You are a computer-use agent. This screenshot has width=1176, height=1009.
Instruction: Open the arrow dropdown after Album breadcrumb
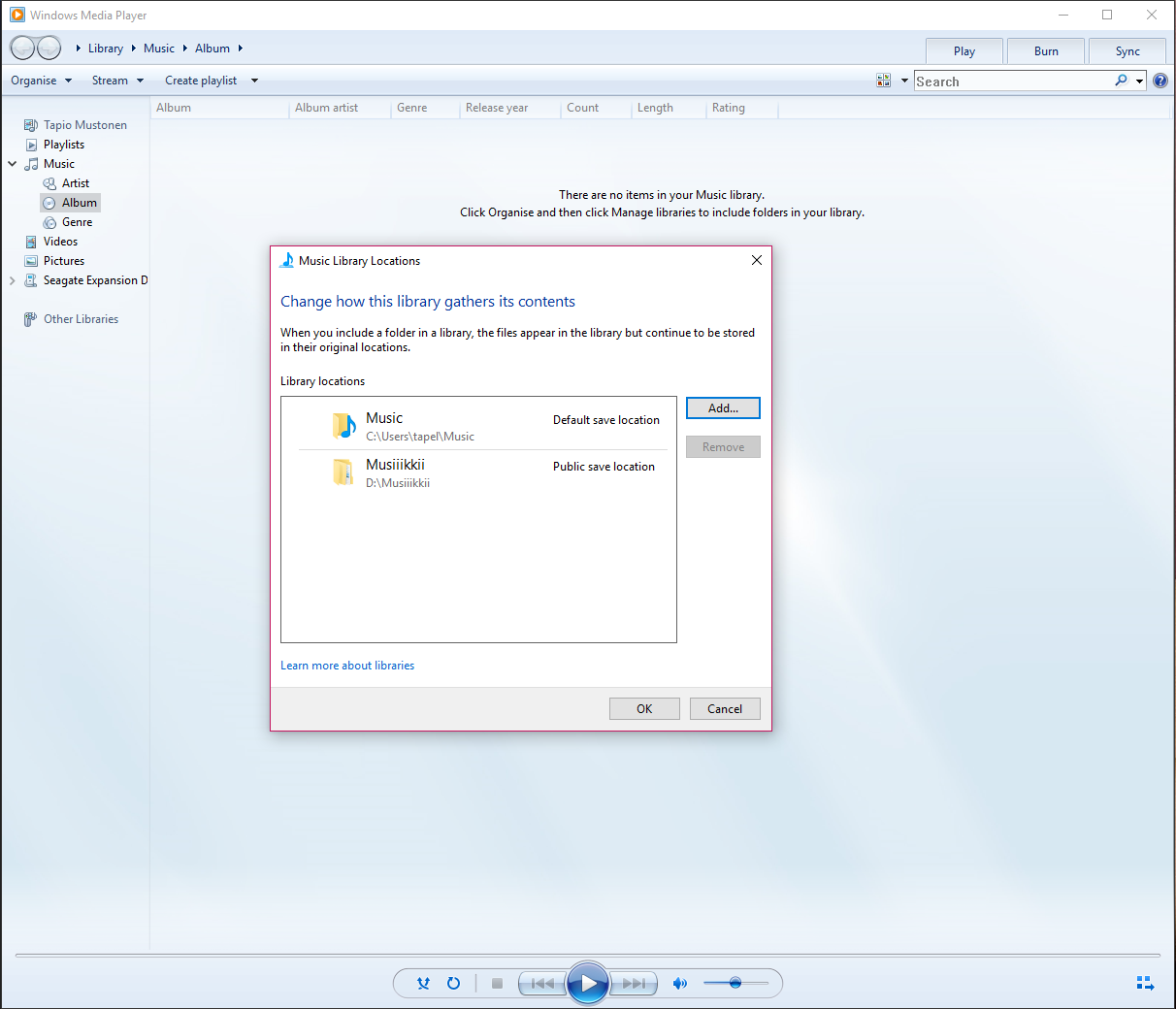(240, 49)
